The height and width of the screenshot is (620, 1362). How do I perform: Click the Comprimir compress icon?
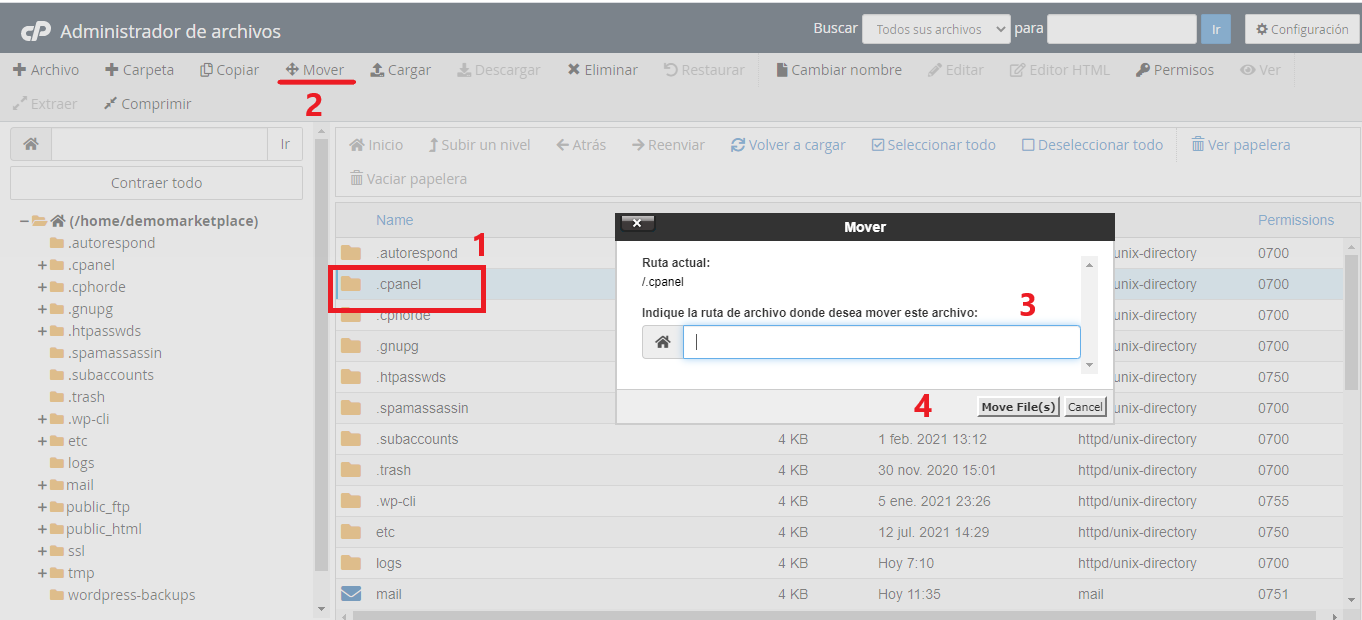point(110,104)
